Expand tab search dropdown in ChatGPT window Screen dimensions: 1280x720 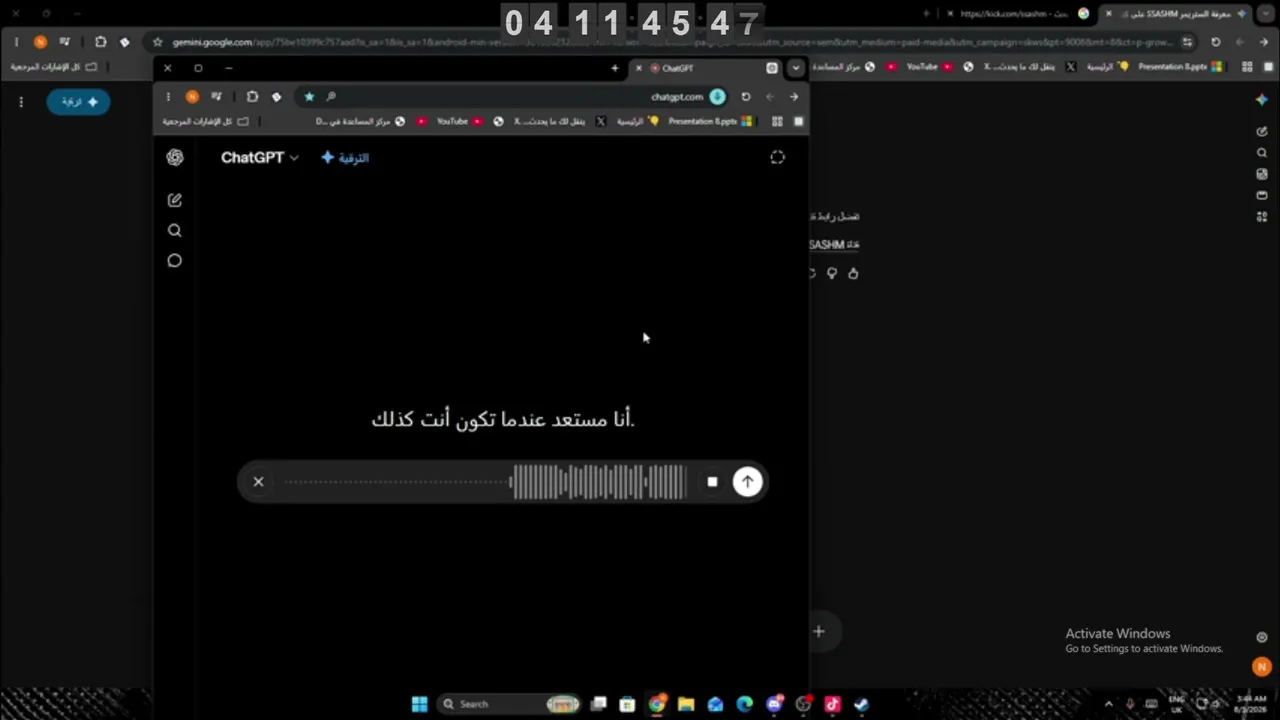coord(795,68)
